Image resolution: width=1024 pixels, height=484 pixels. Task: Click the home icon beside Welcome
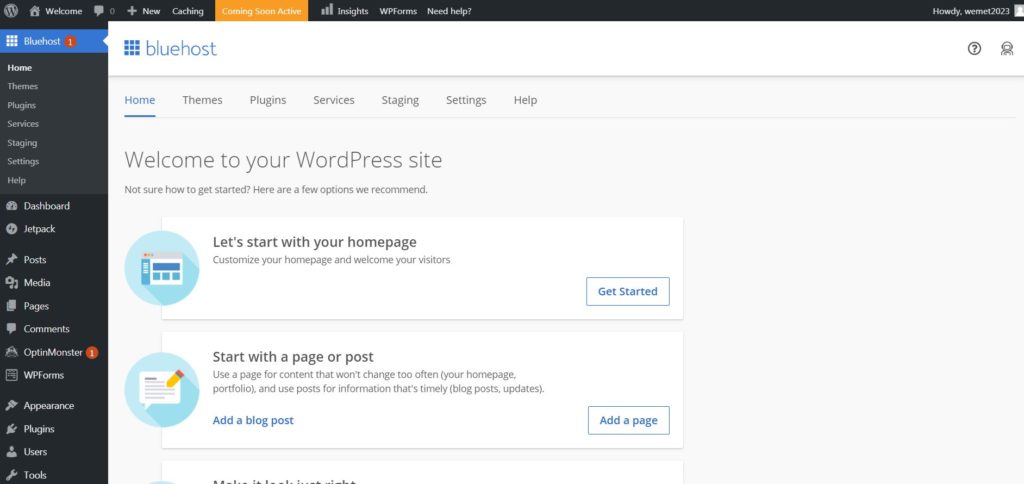click(35, 10)
